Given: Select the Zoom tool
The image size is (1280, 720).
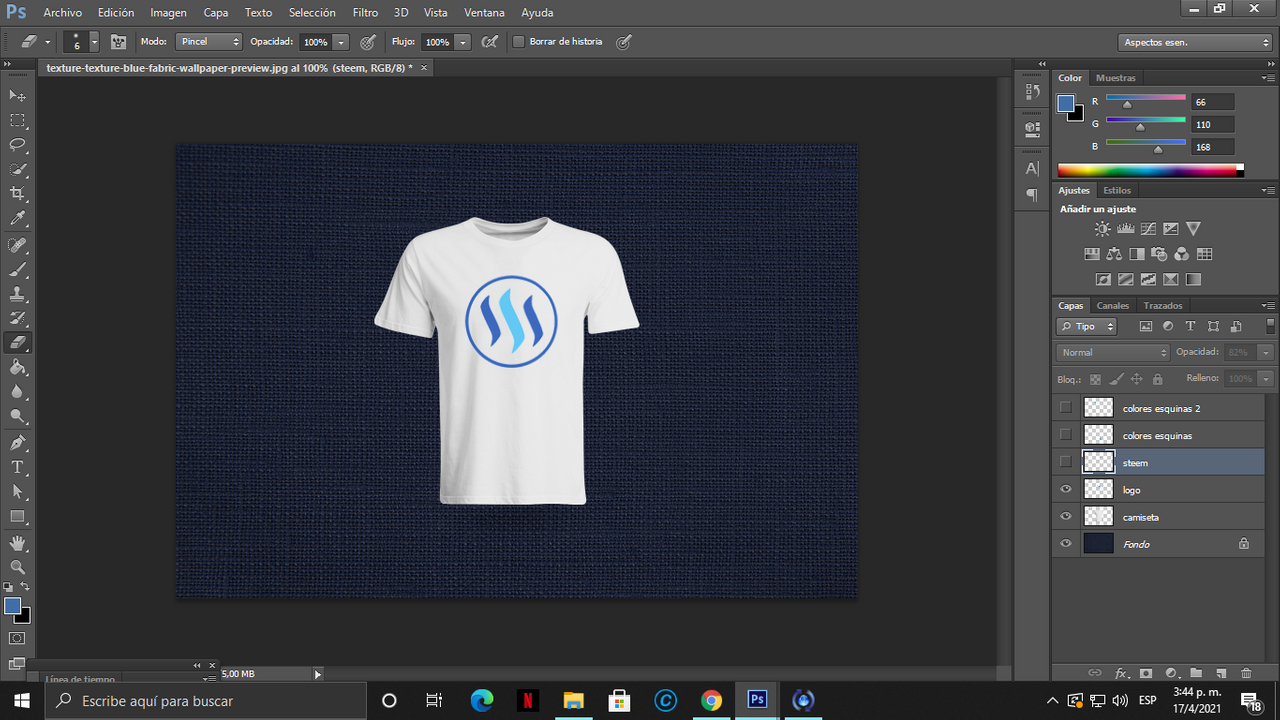Looking at the screenshot, I should click(x=18, y=567).
